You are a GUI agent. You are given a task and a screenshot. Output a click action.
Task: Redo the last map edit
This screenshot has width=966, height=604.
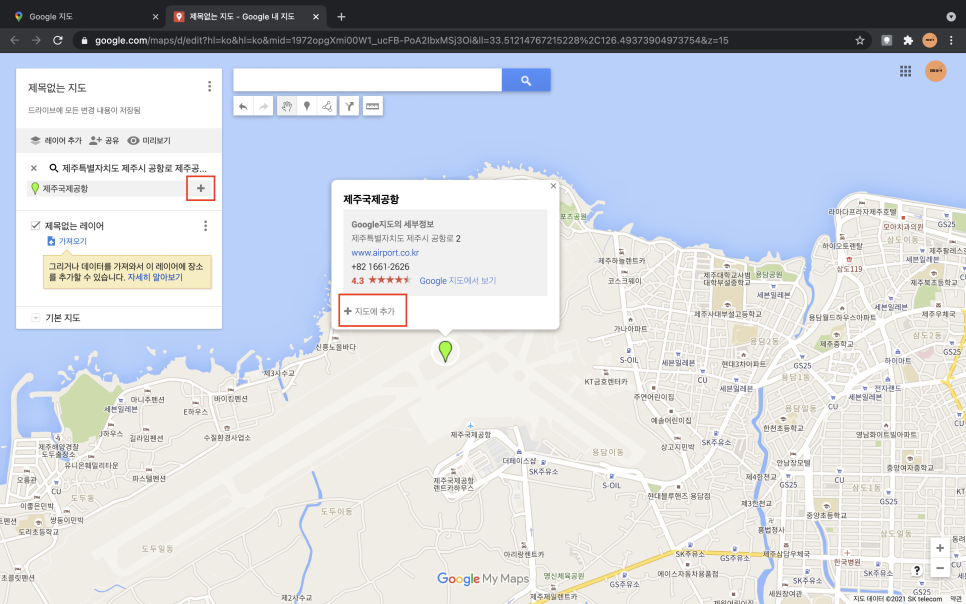(x=264, y=106)
